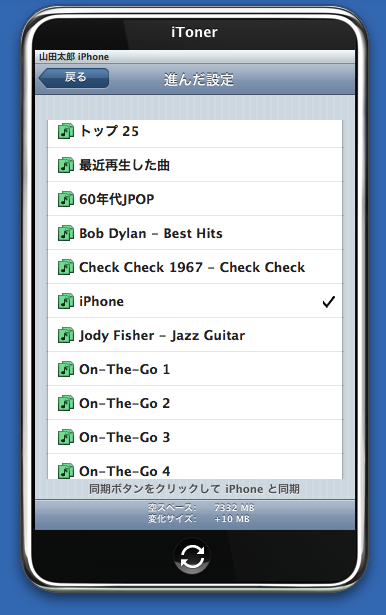Screen dimensions: 386x615
Task: Click the playlist icon beside iPhone
Action: [66, 301]
